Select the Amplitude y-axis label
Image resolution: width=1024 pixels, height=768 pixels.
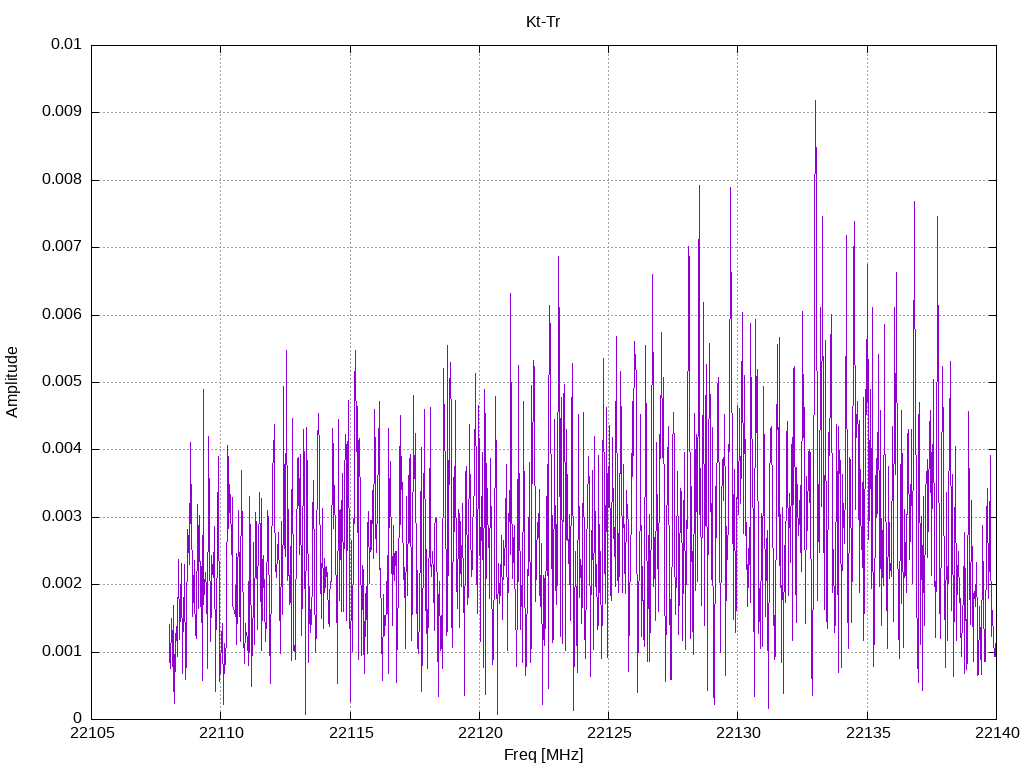pos(12,382)
